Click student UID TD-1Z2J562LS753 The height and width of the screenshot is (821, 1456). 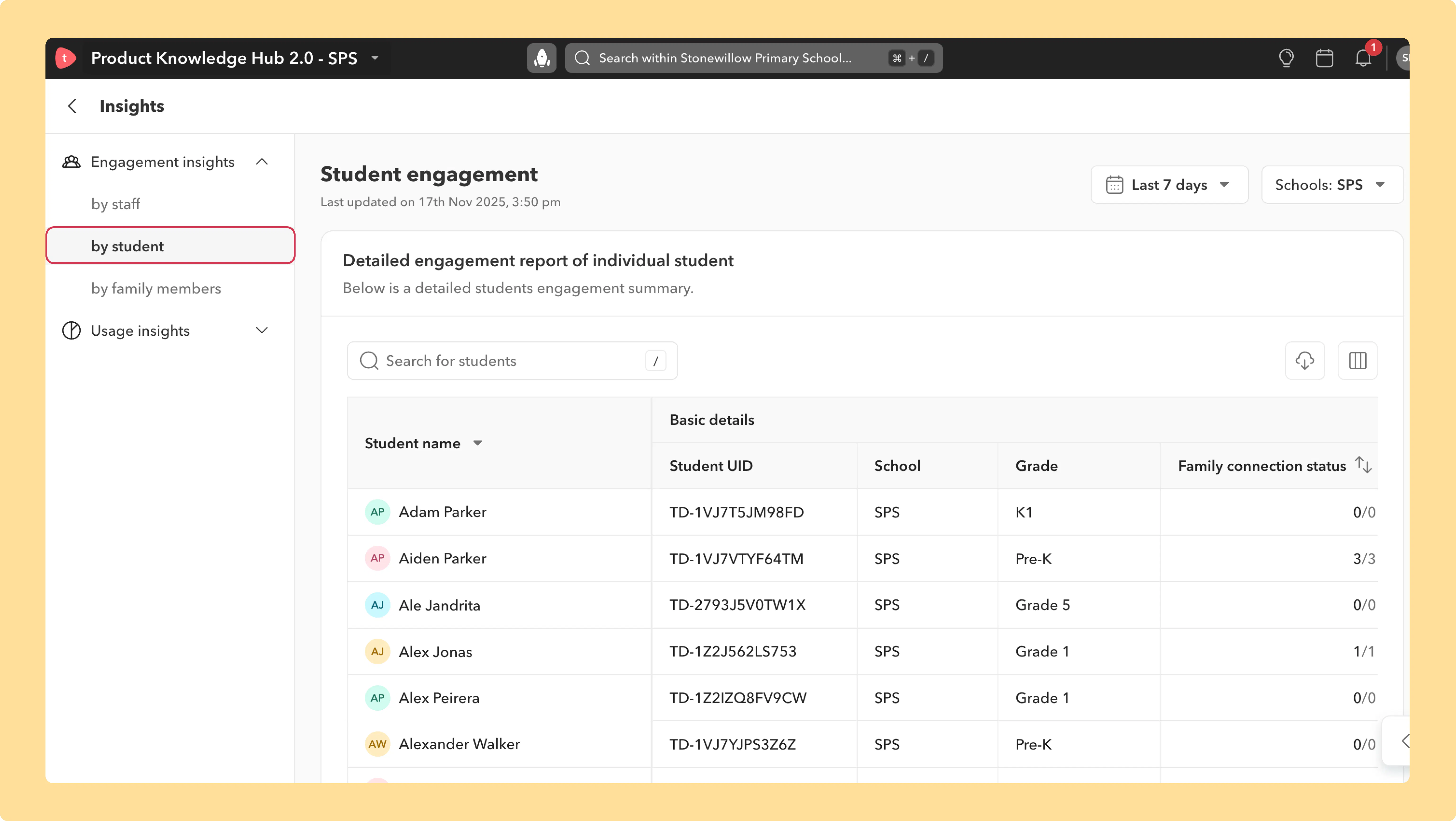tap(733, 651)
